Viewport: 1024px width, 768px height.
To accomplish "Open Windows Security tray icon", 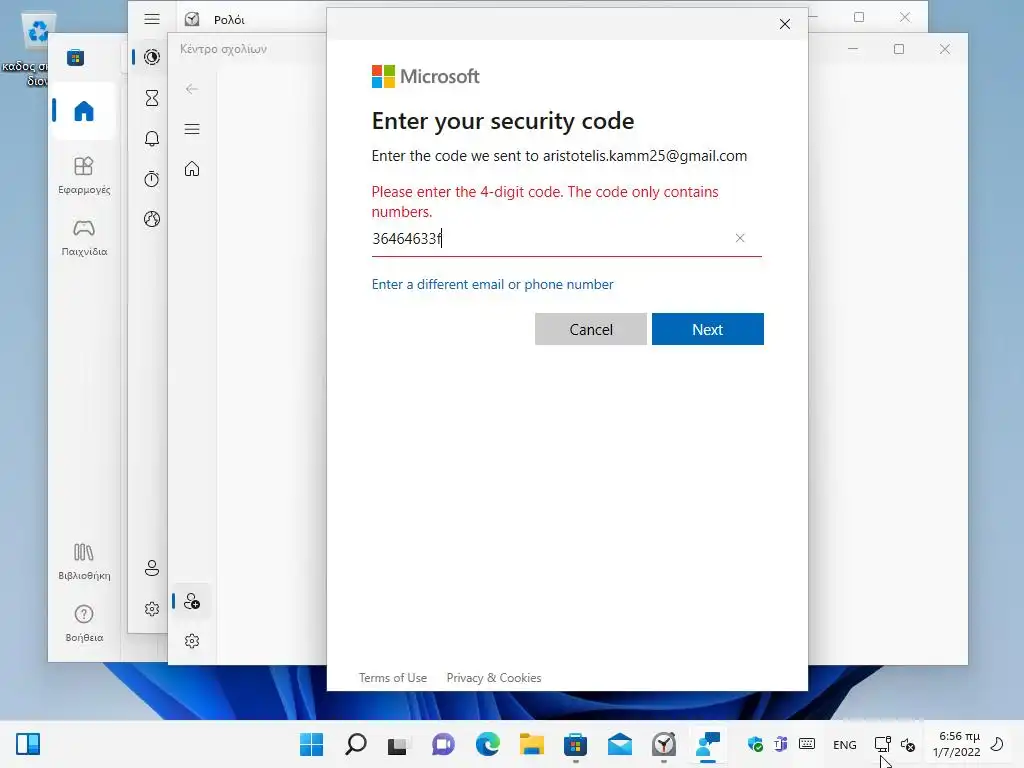I will coord(755,744).
